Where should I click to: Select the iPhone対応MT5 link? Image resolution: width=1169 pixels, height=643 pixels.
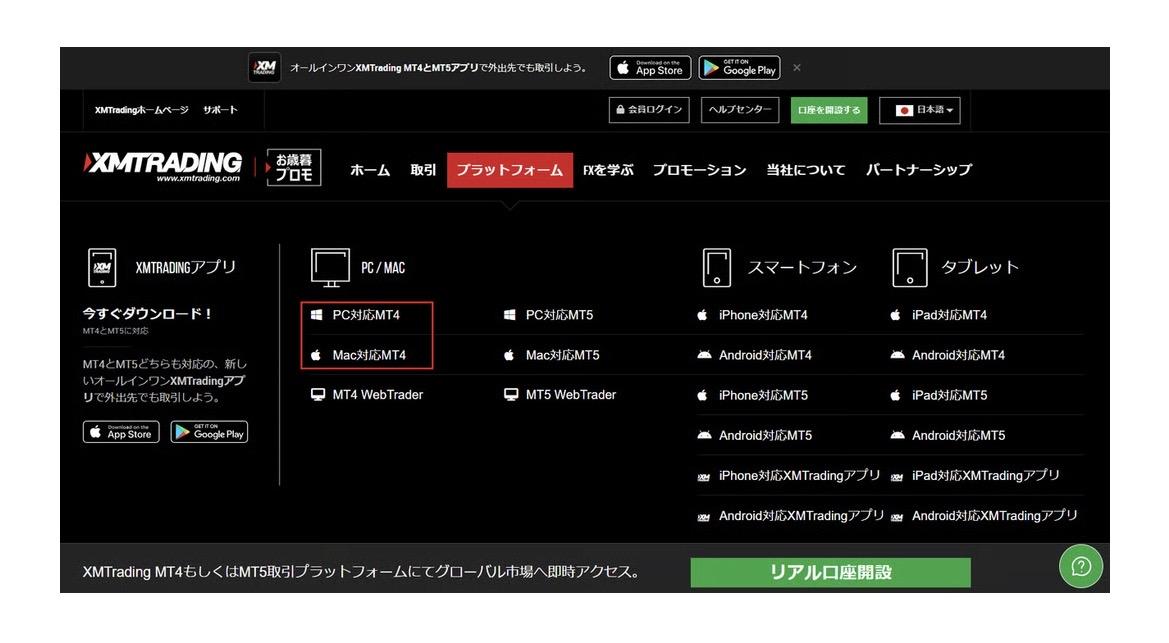pyautogui.click(x=763, y=395)
